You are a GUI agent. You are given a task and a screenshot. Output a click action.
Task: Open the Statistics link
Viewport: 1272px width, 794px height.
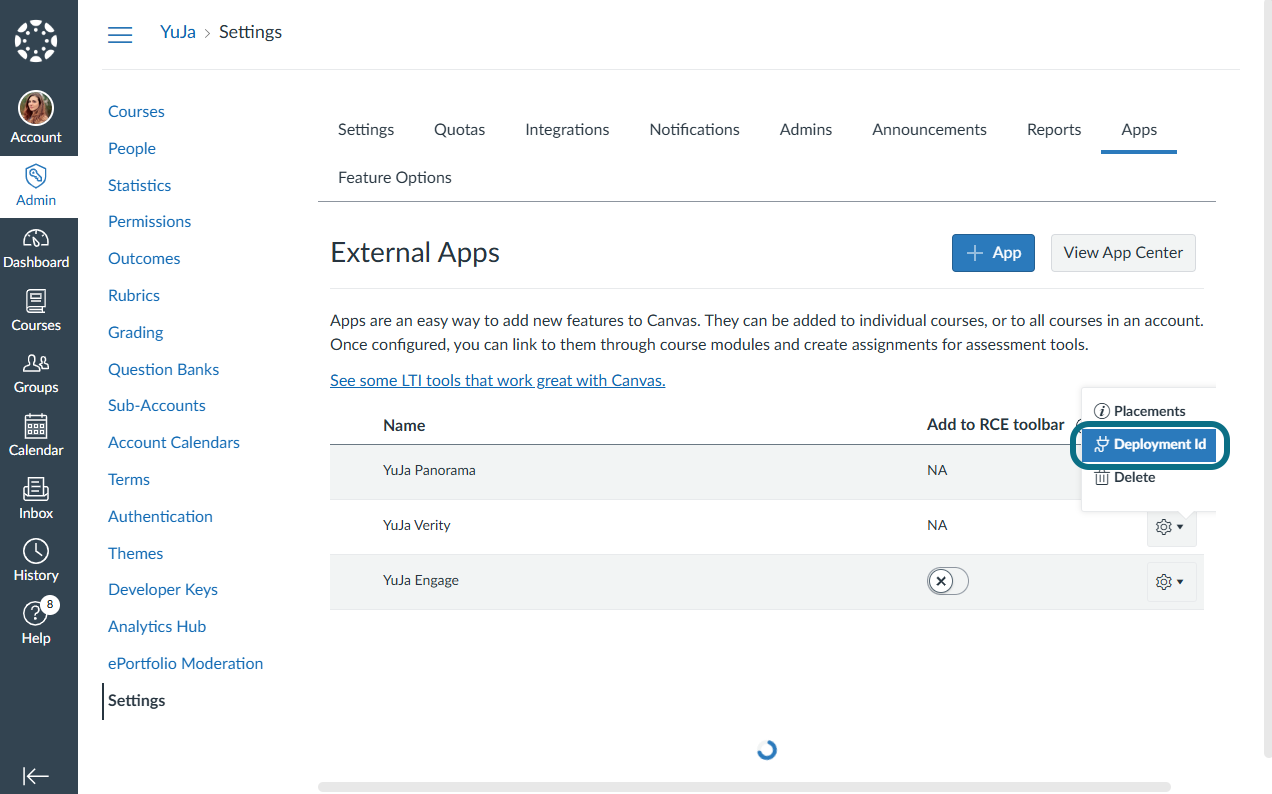(139, 185)
